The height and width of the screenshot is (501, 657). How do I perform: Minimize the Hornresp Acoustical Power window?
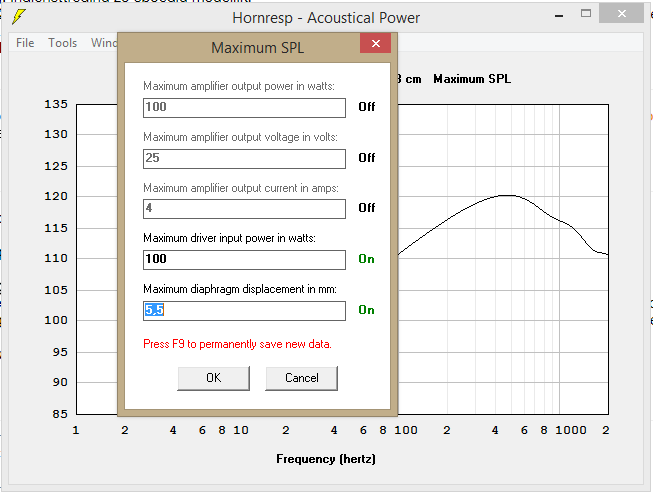pos(559,15)
